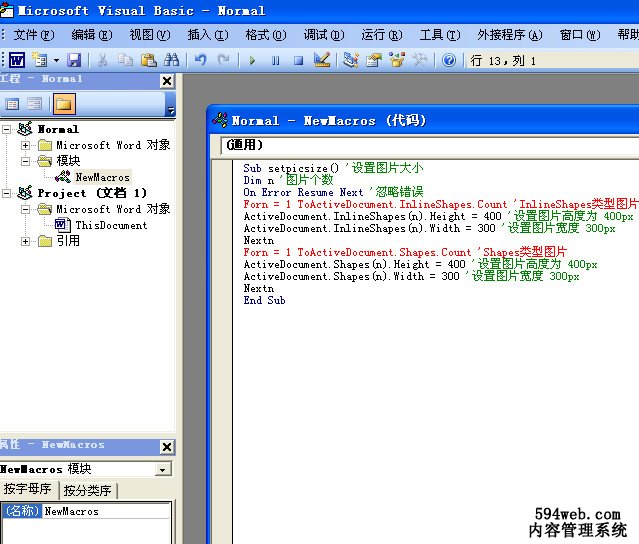Image resolution: width=639 pixels, height=544 pixels.
Task: Open the 格式(O) menu
Action: tap(266, 35)
